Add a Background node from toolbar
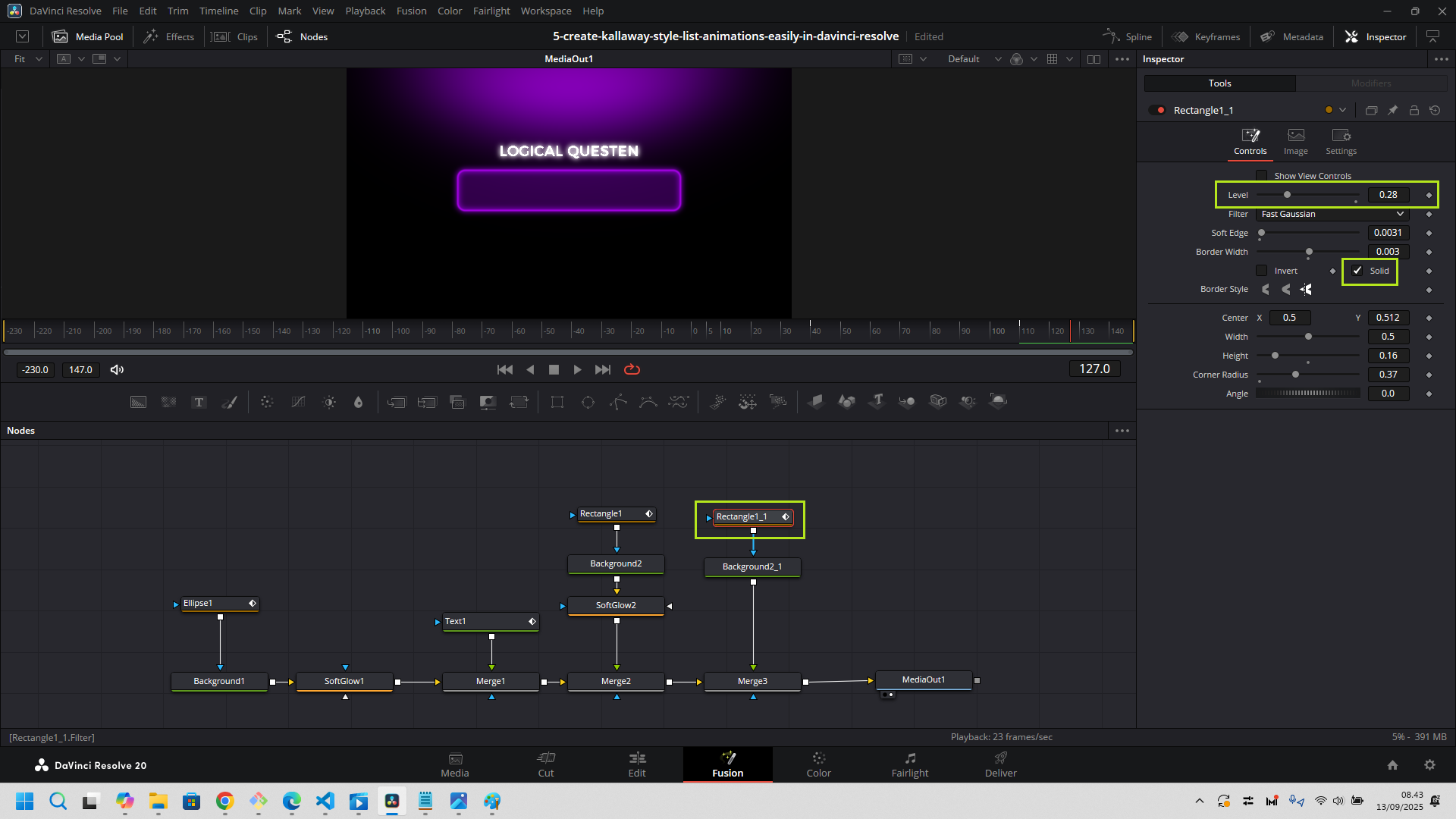1456x819 pixels. point(138,402)
